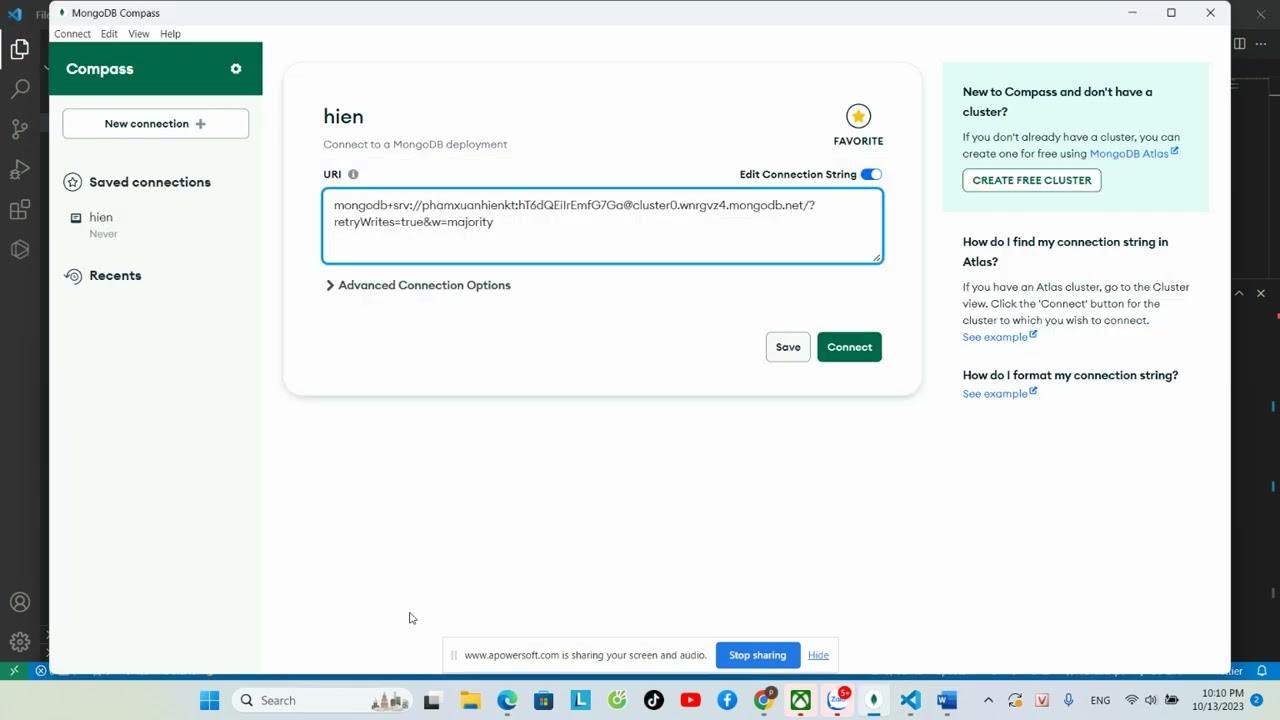
Task: Open Google Chrome from taskbar
Action: coord(764,700)
